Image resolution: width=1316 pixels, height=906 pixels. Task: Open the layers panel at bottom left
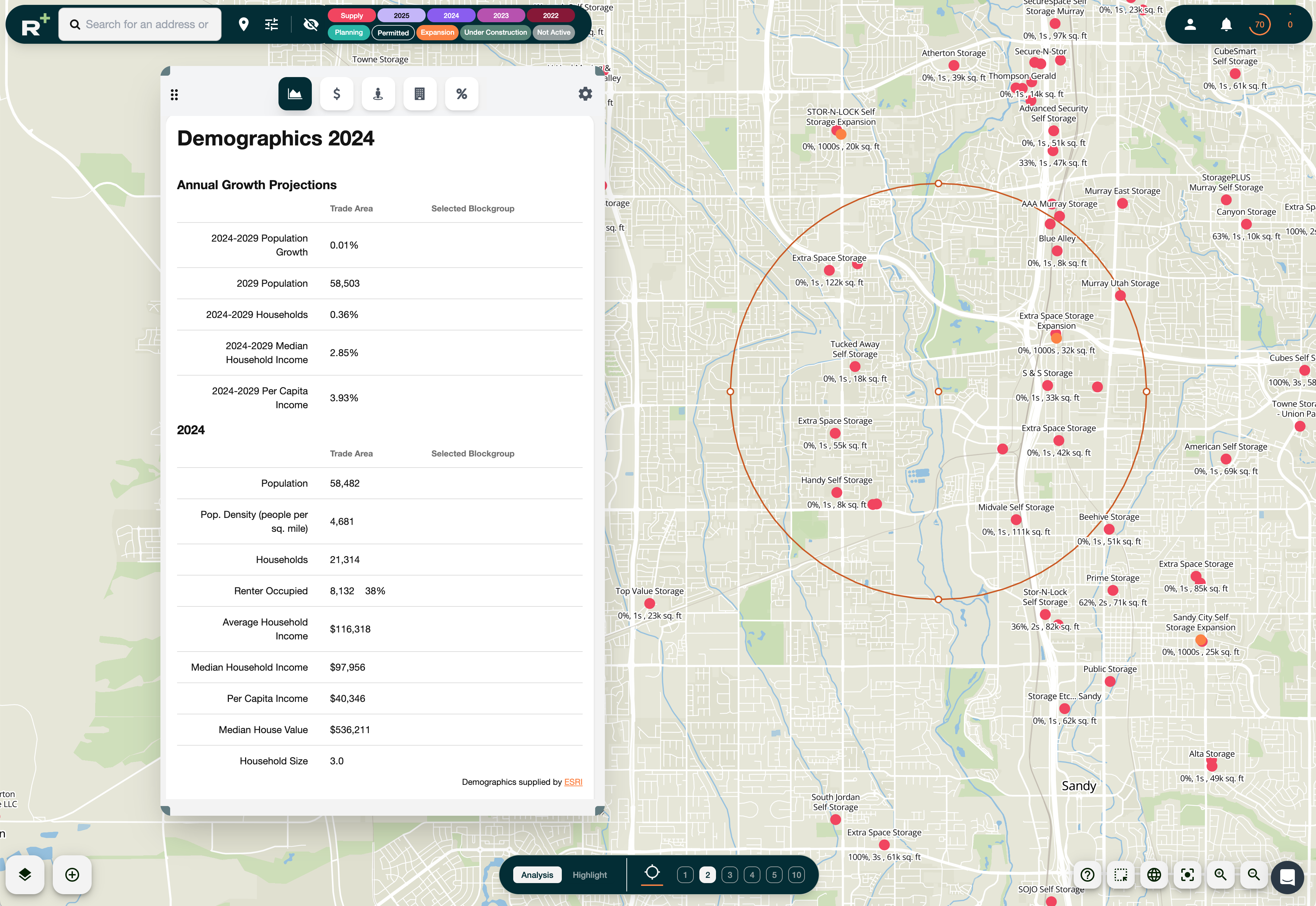(x=25, y=875)
